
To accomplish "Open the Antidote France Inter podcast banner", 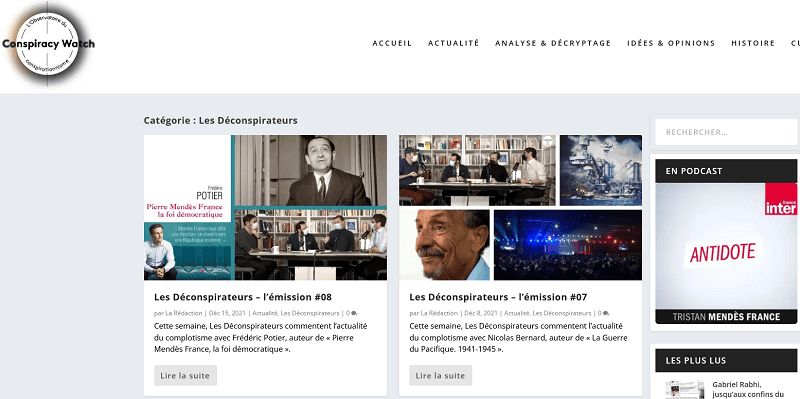I will (x=726, y=253).
